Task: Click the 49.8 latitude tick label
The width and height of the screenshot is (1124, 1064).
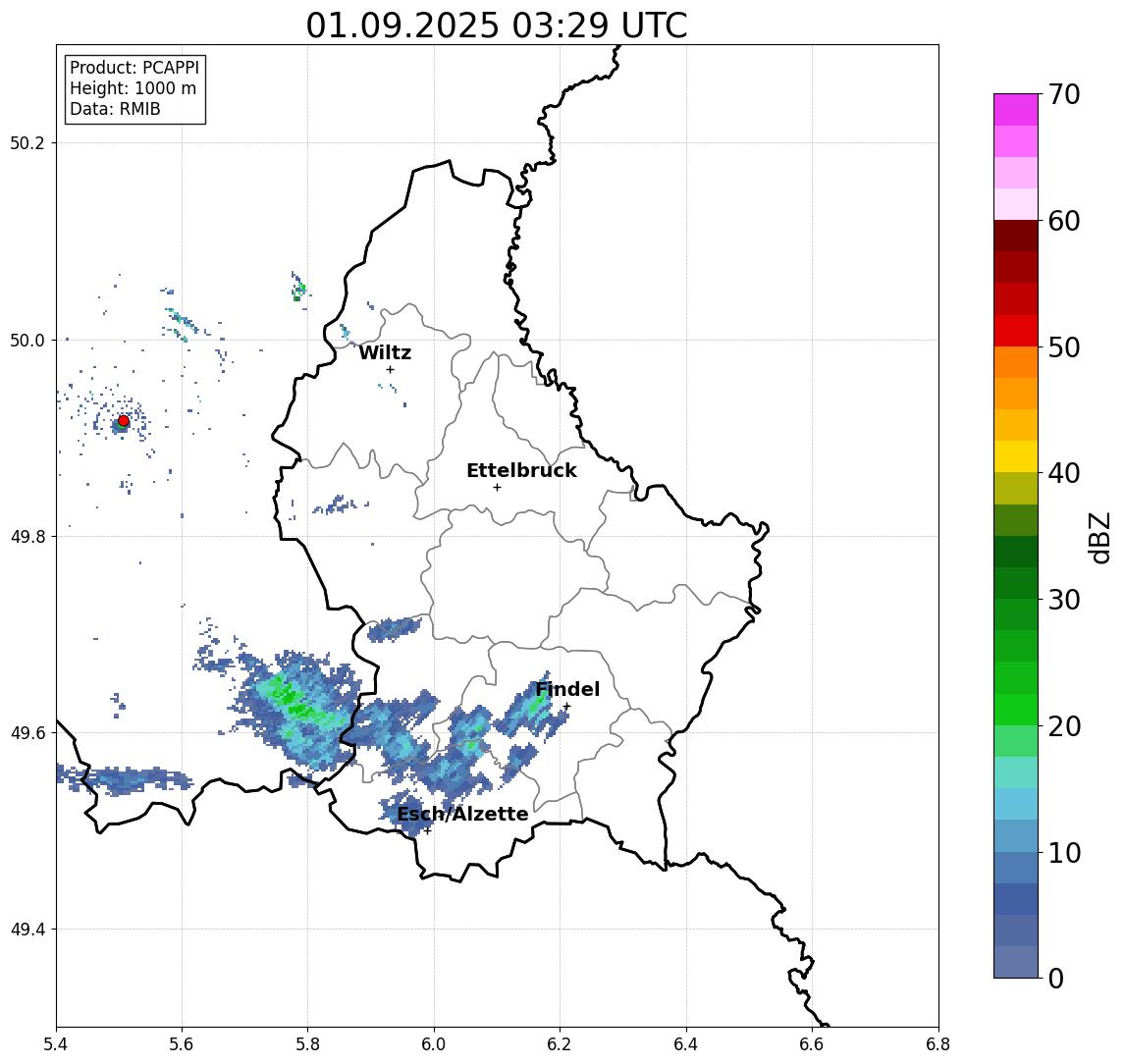Action: (x=27, y=536)
